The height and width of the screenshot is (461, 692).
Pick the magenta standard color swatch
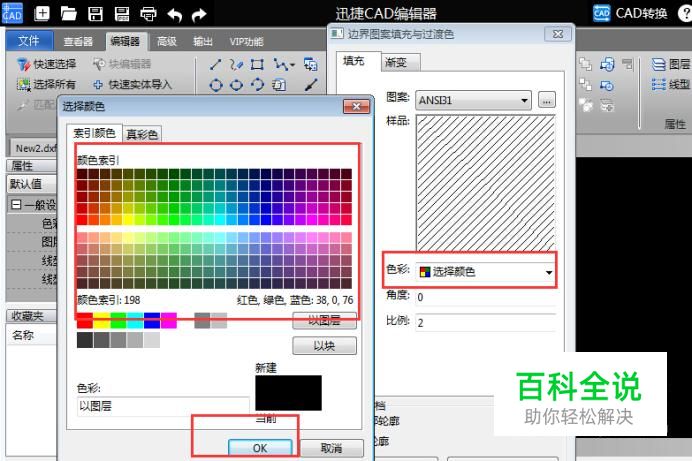point(169,321)
